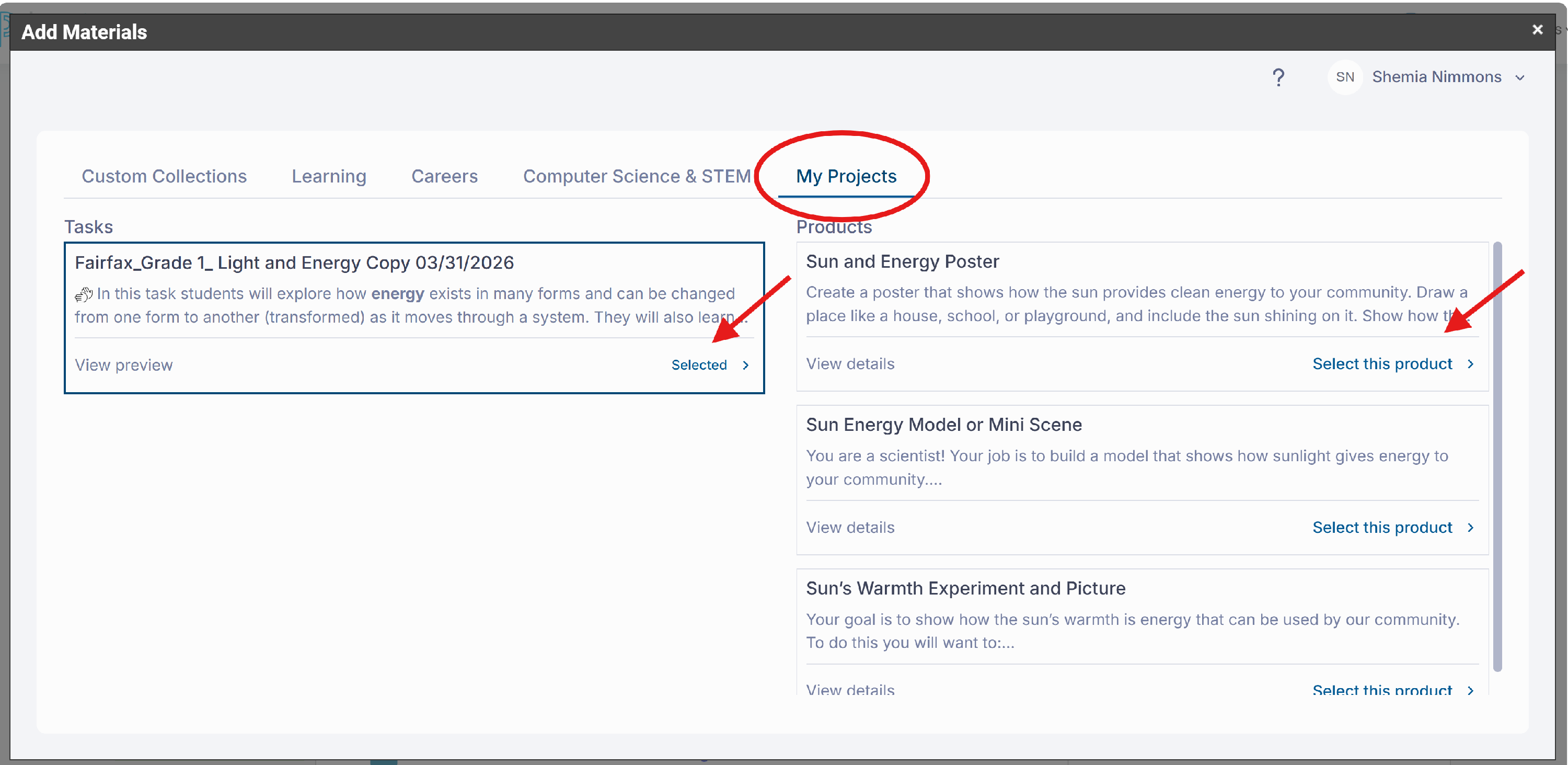The width and height of the screenshot is (1568, 765).
Task: Click the Tasks section heading
Action: pos(88,226)
